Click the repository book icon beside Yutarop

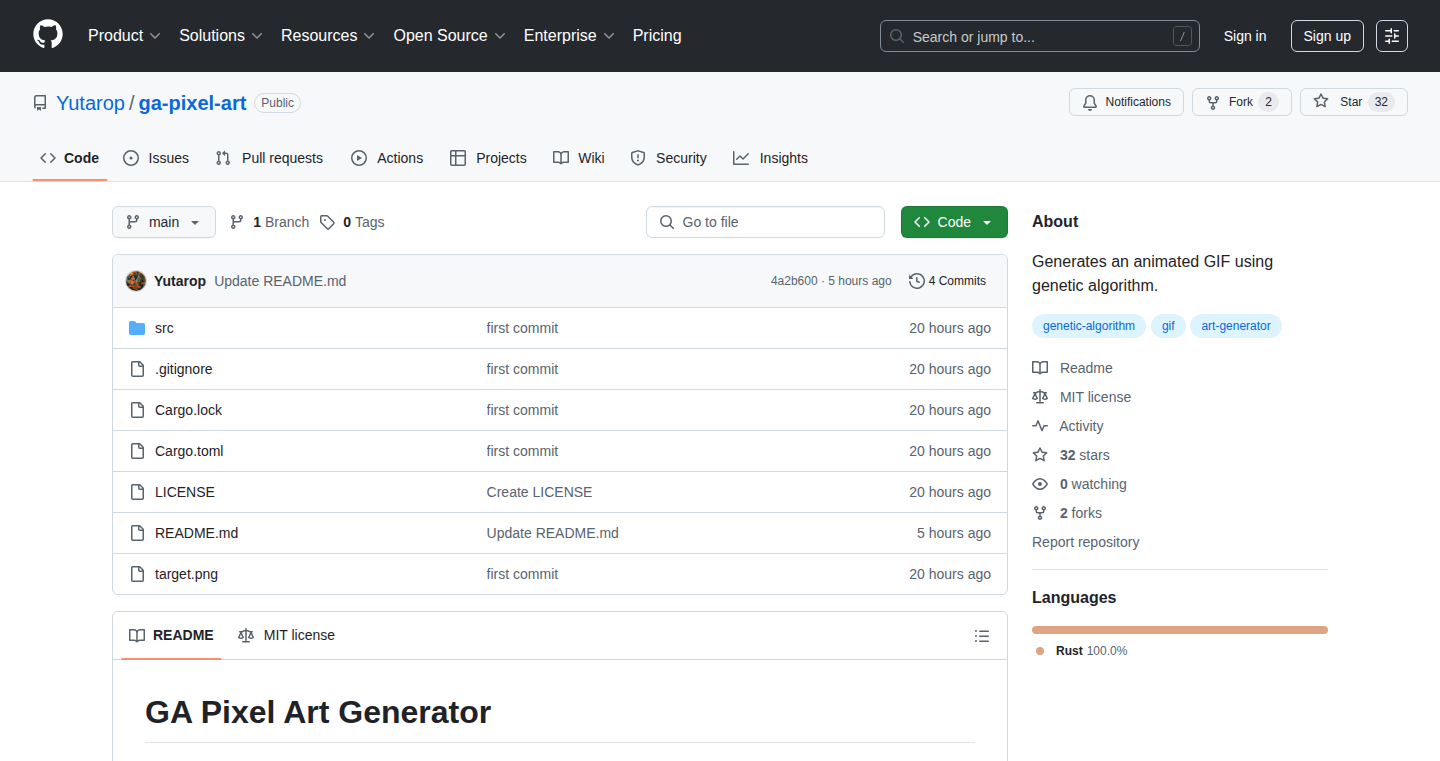tap(40, 103)
